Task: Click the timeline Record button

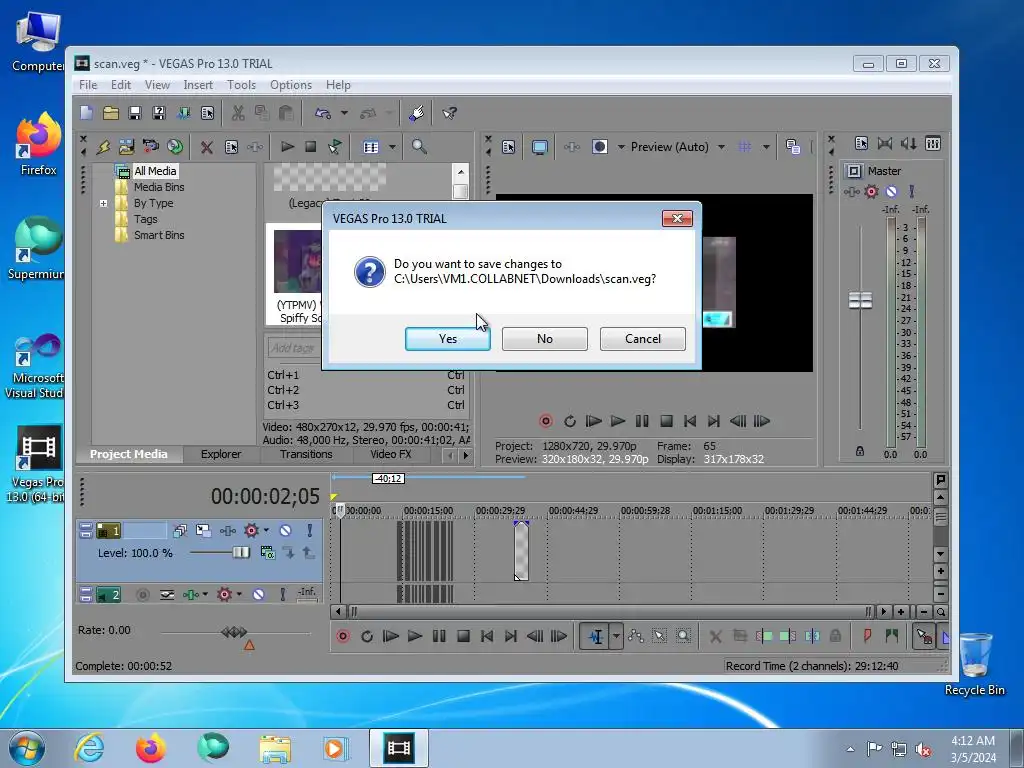Action: [342, 636]
